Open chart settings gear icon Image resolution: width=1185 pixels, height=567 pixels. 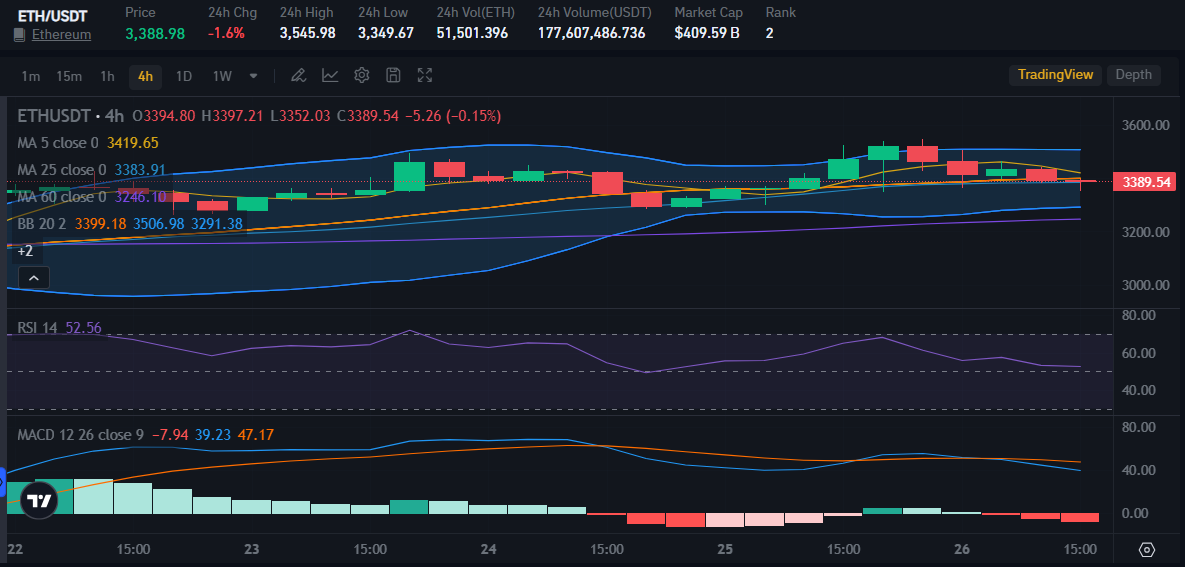[x=361, y=75]
